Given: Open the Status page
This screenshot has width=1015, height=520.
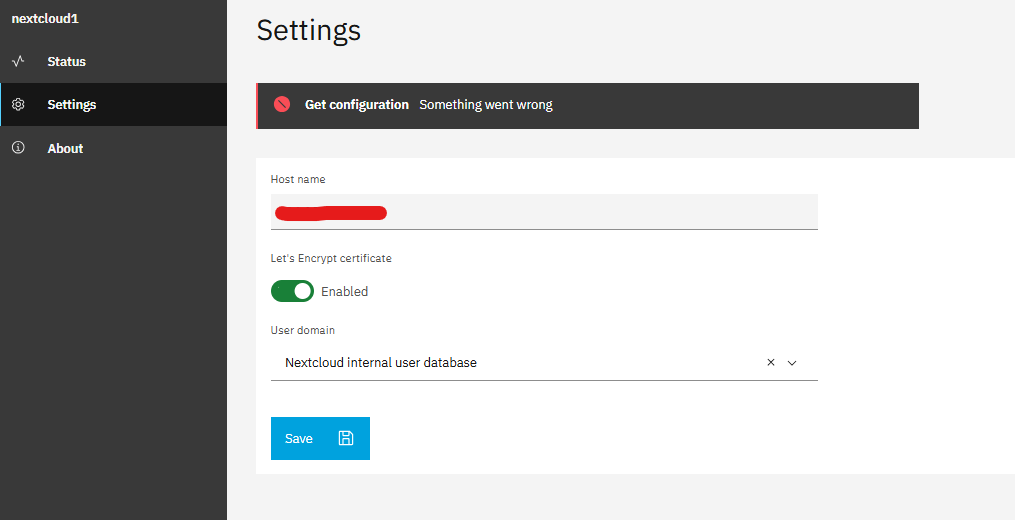Looking at the screenshot, I should click(113, 62).
